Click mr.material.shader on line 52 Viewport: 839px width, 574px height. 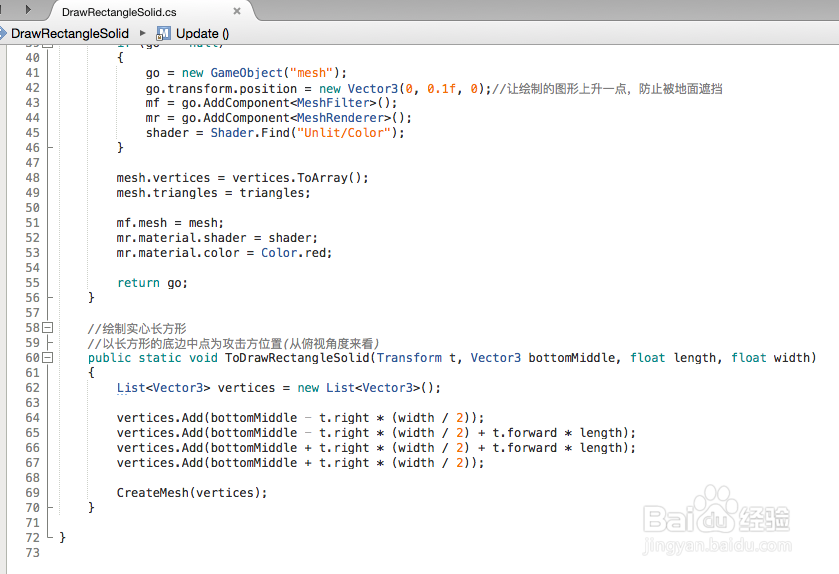(181, 238)
